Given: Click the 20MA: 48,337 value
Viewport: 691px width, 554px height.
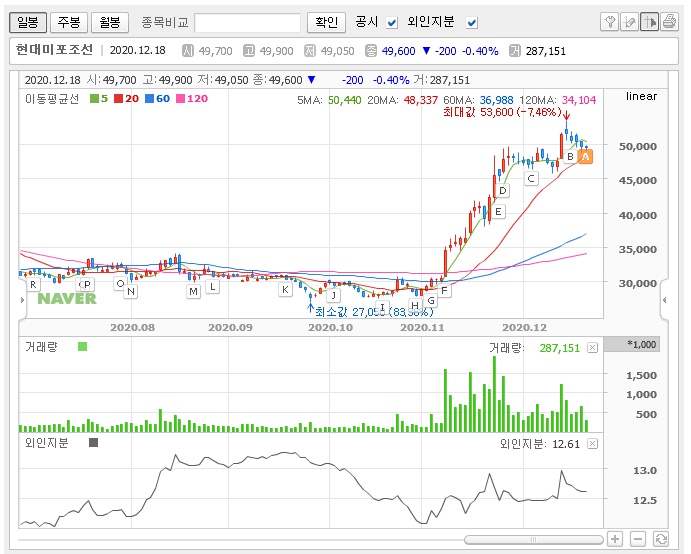Looking at the screenshot, I should click(x=403, y=100).
